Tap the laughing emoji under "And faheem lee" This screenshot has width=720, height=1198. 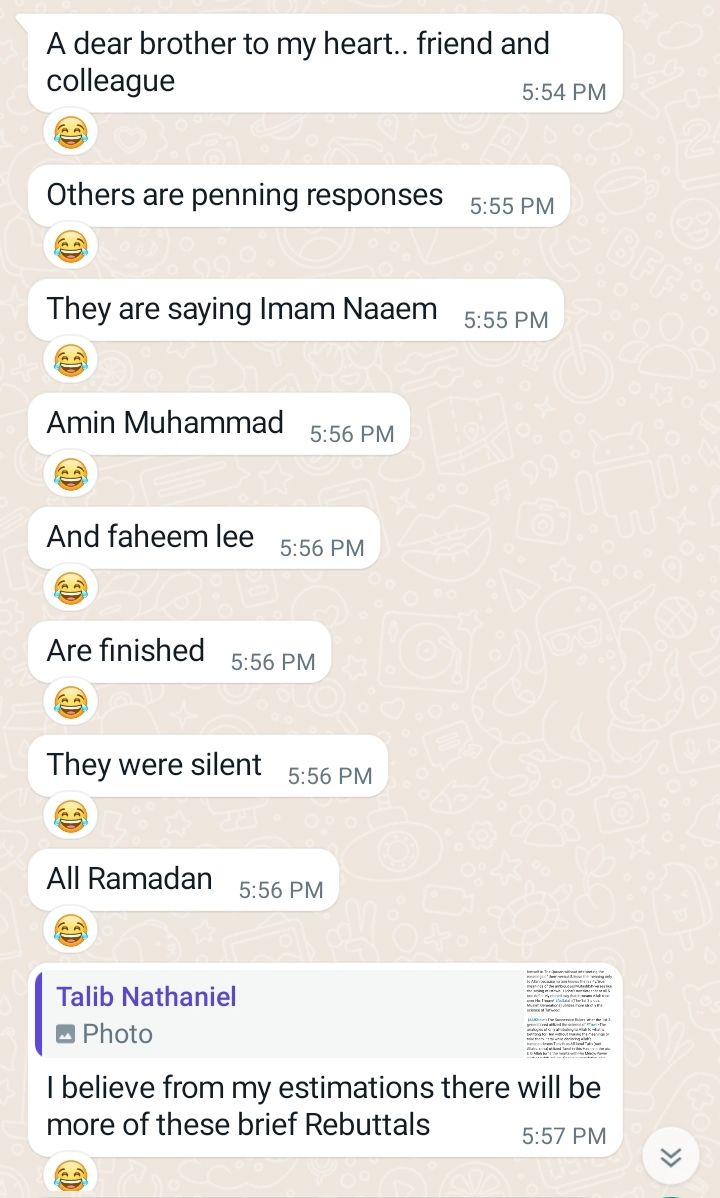tap(70, 588)
